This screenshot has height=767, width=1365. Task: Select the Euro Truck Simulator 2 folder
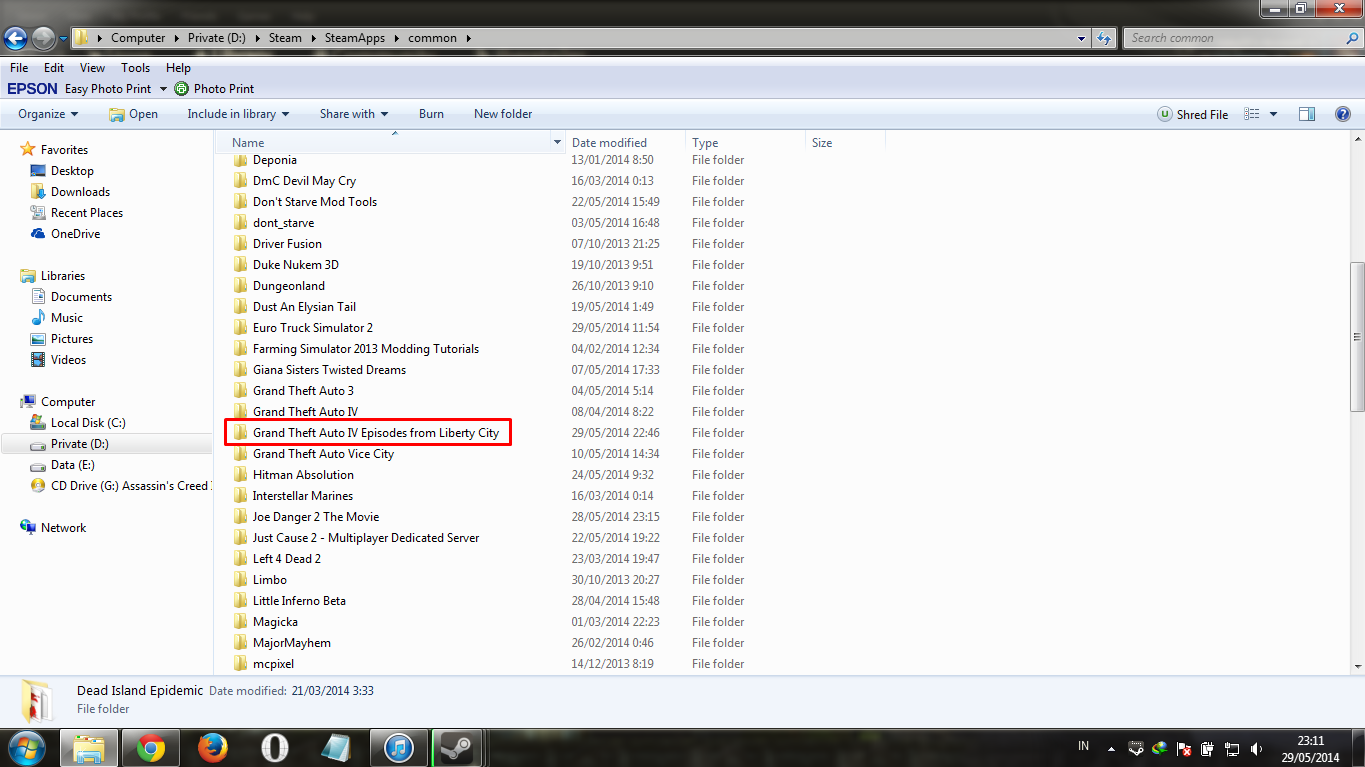coord(313,328)
